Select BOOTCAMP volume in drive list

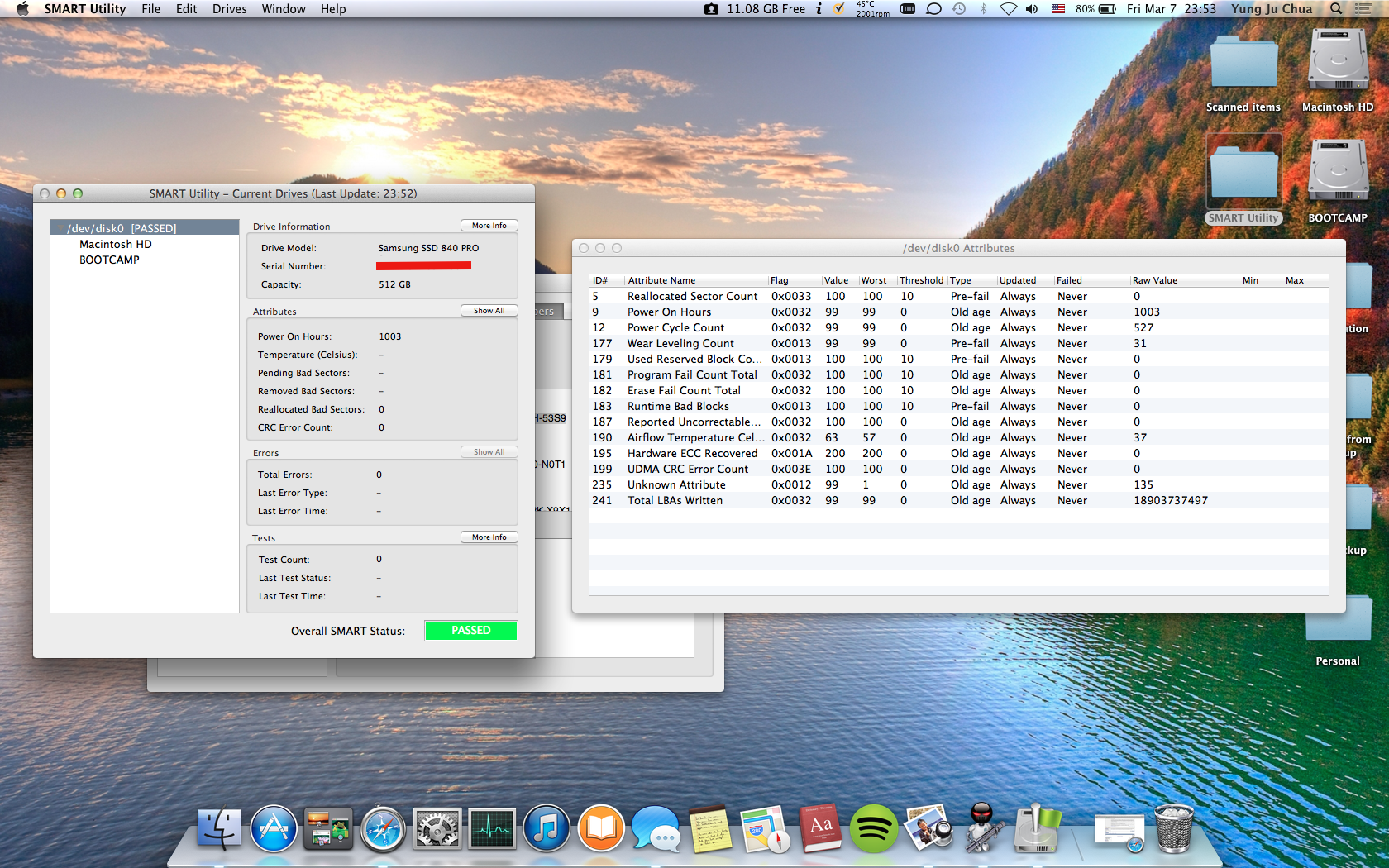109,260
